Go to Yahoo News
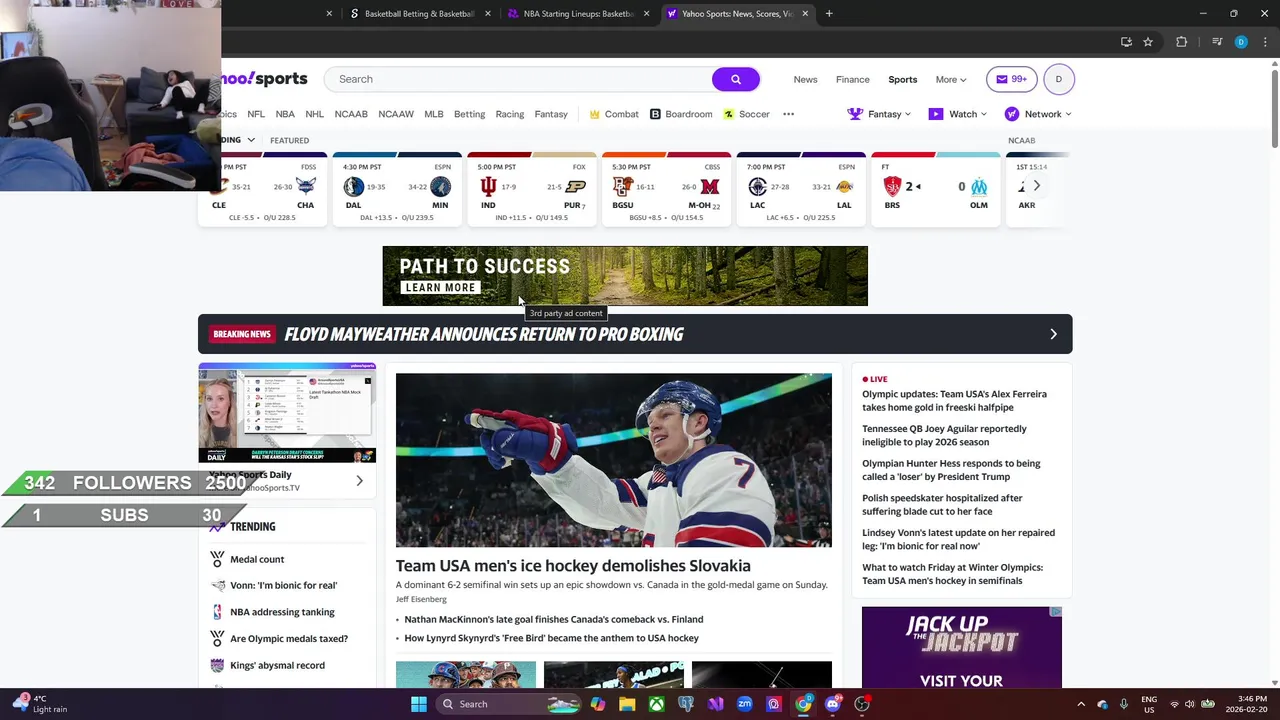Screen dimensions: 1280x720 coord(805,79)
